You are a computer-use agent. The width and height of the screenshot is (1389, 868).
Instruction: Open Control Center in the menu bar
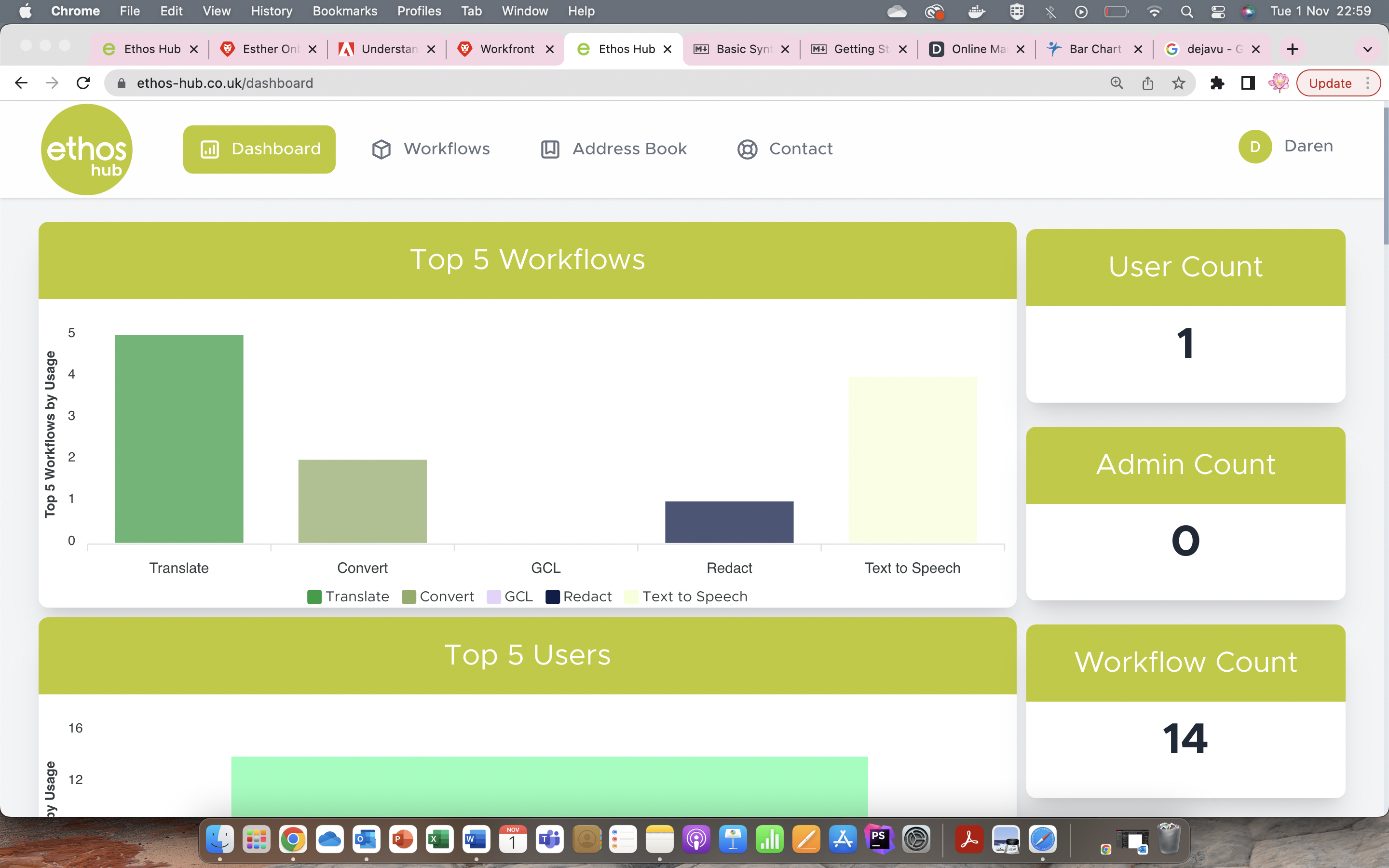[1219, 11]
